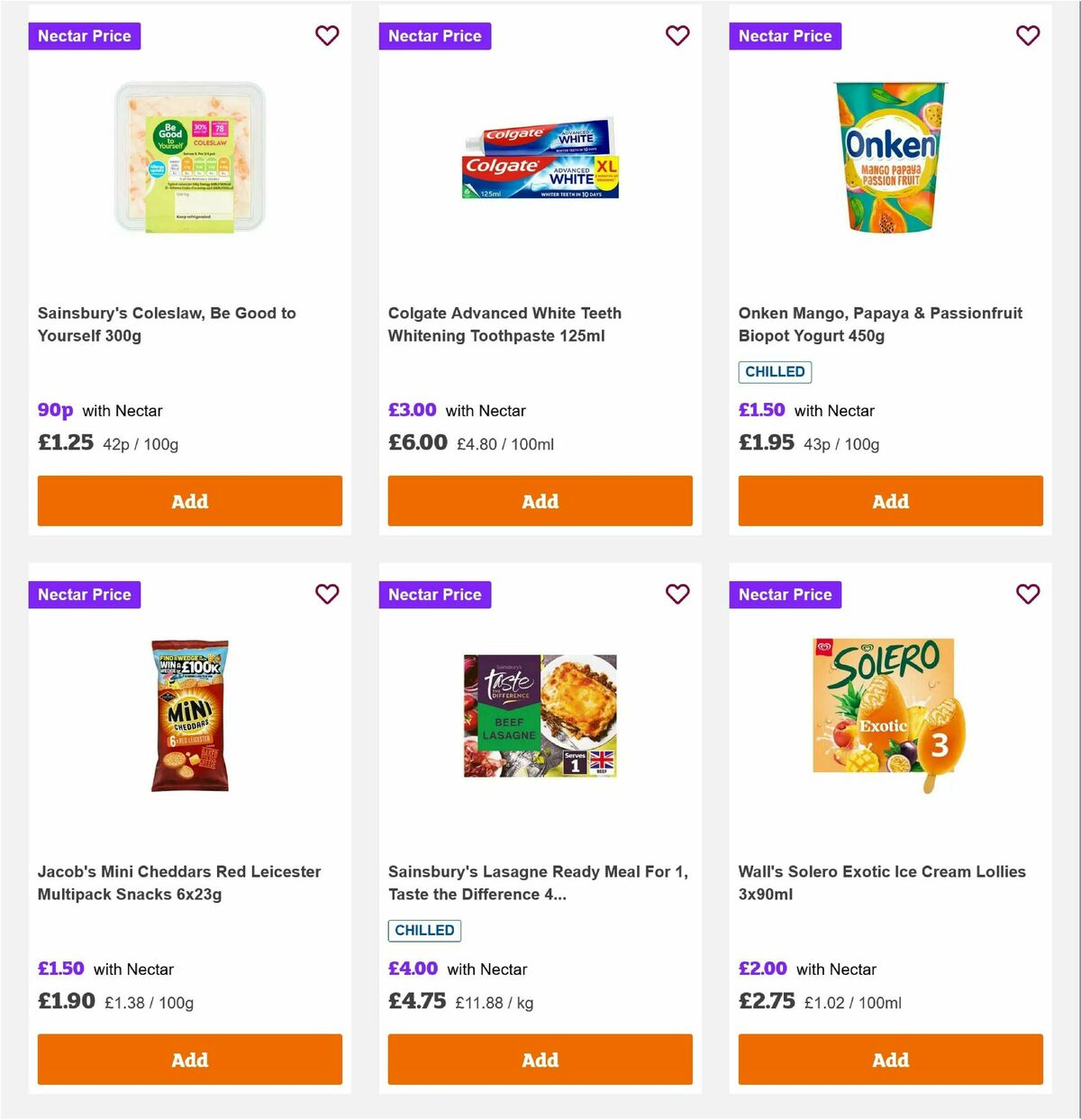The width and height of the screenshot is (1081, 1120).
Task: Select the Nectar Price badge on the Coleslaw card
Action: point(84,36)
